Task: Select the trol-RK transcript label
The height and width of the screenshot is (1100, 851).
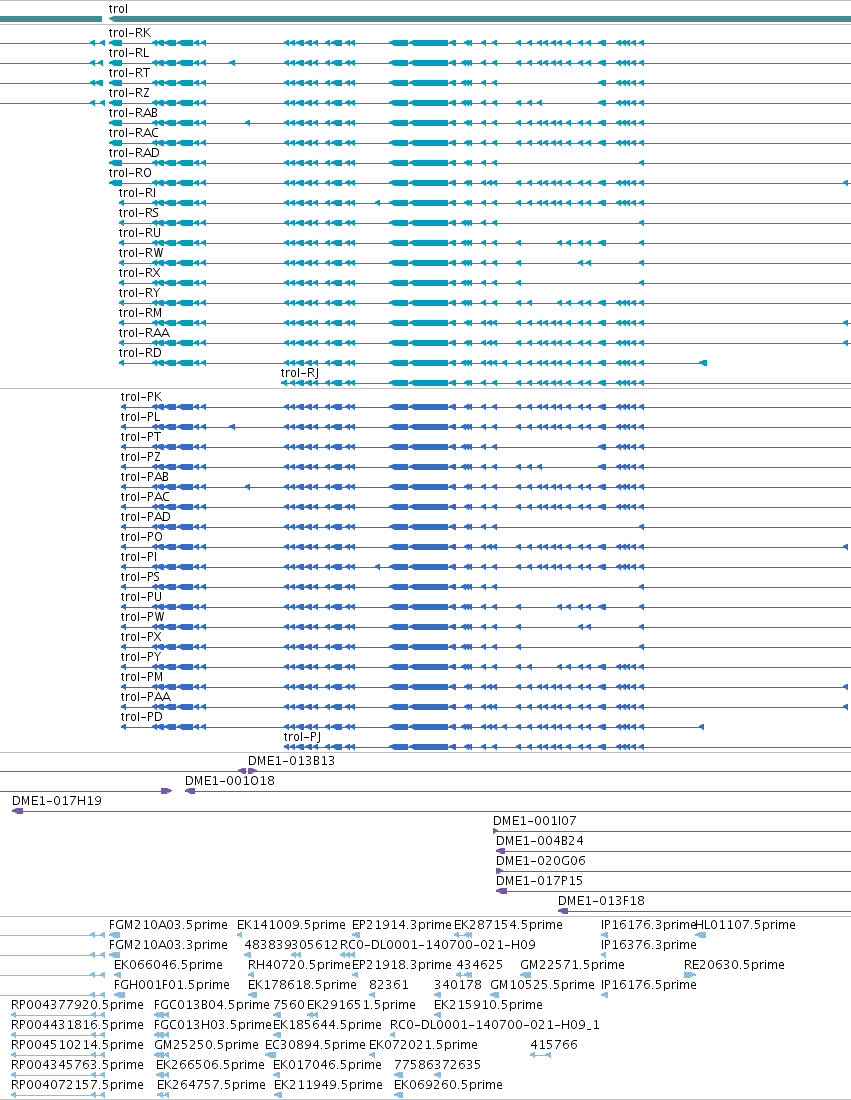Action: coord(130,32)
